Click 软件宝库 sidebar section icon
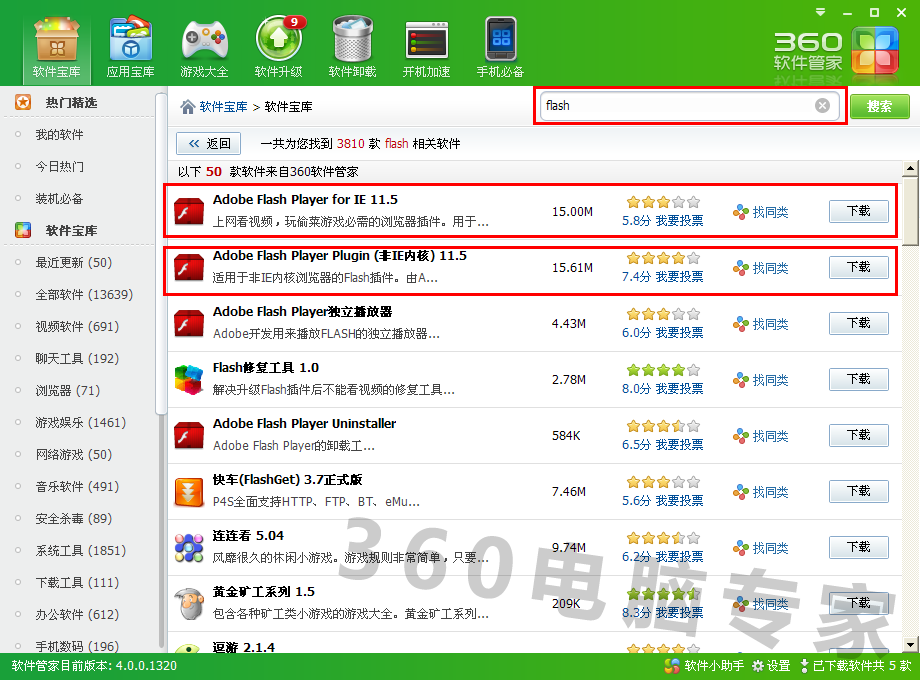Viewport: 920px width, 680px height. click(x=23, y=230)
